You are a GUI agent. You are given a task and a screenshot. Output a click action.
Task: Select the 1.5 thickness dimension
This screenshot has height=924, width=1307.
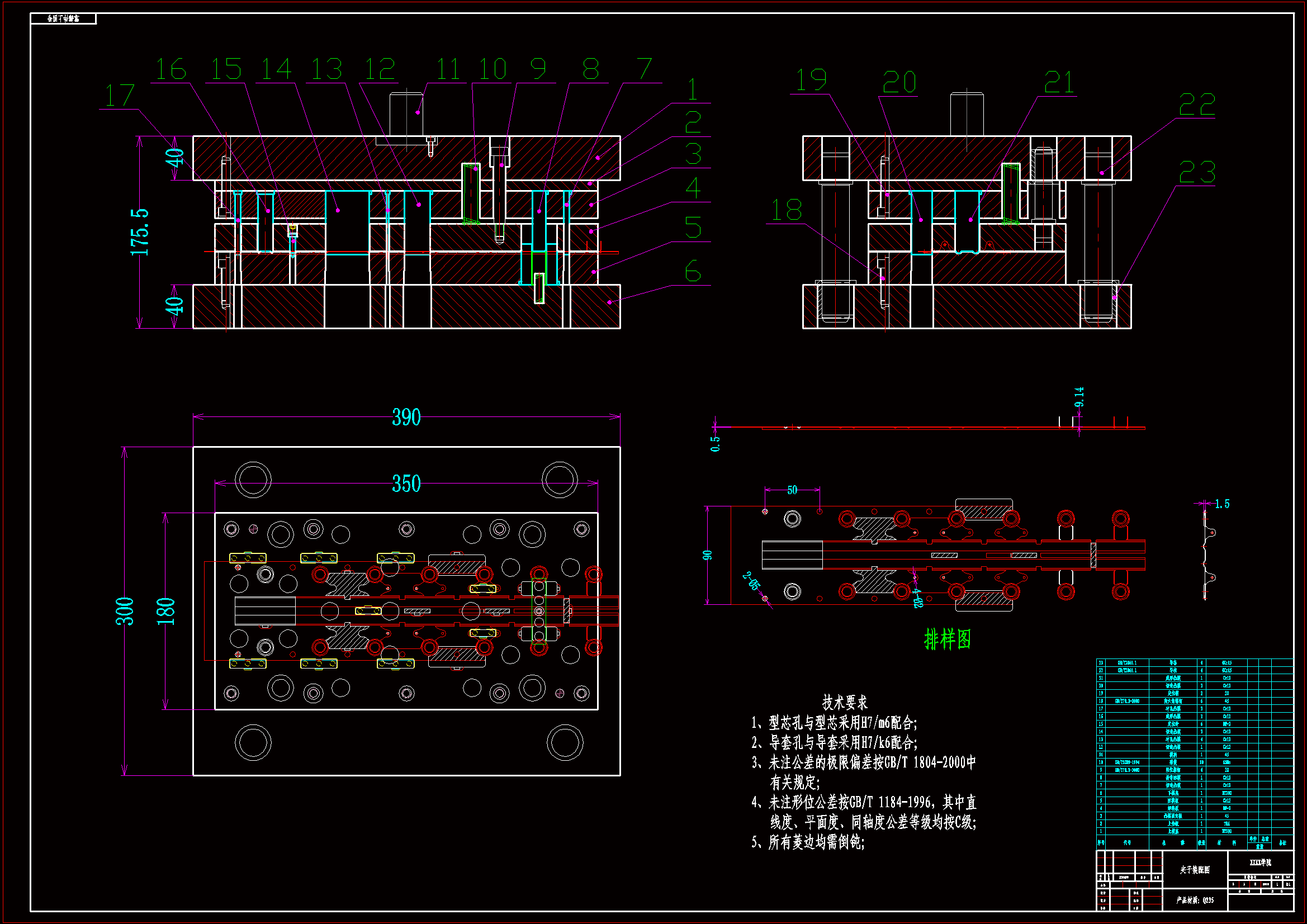1221,504
